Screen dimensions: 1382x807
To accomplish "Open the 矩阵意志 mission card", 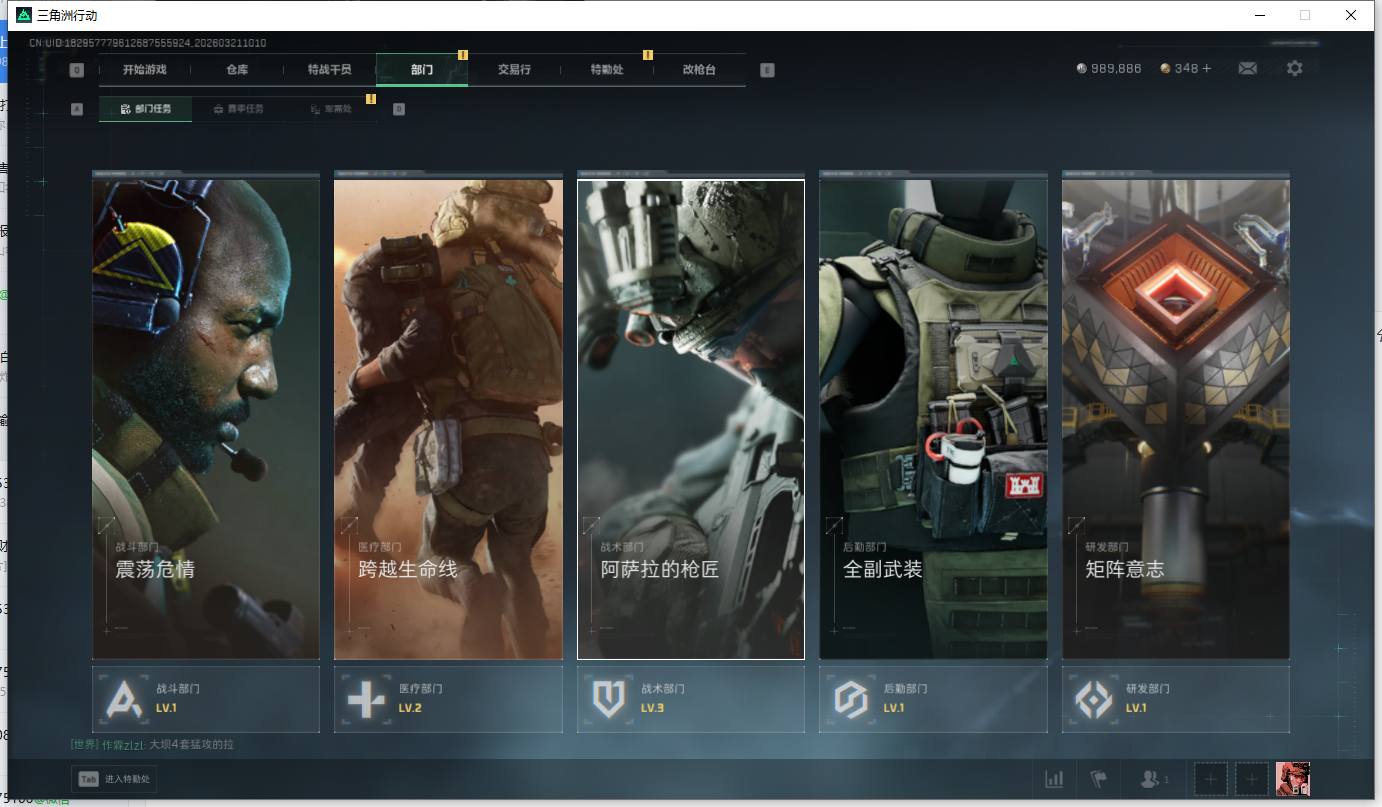I will point(1175,418).
